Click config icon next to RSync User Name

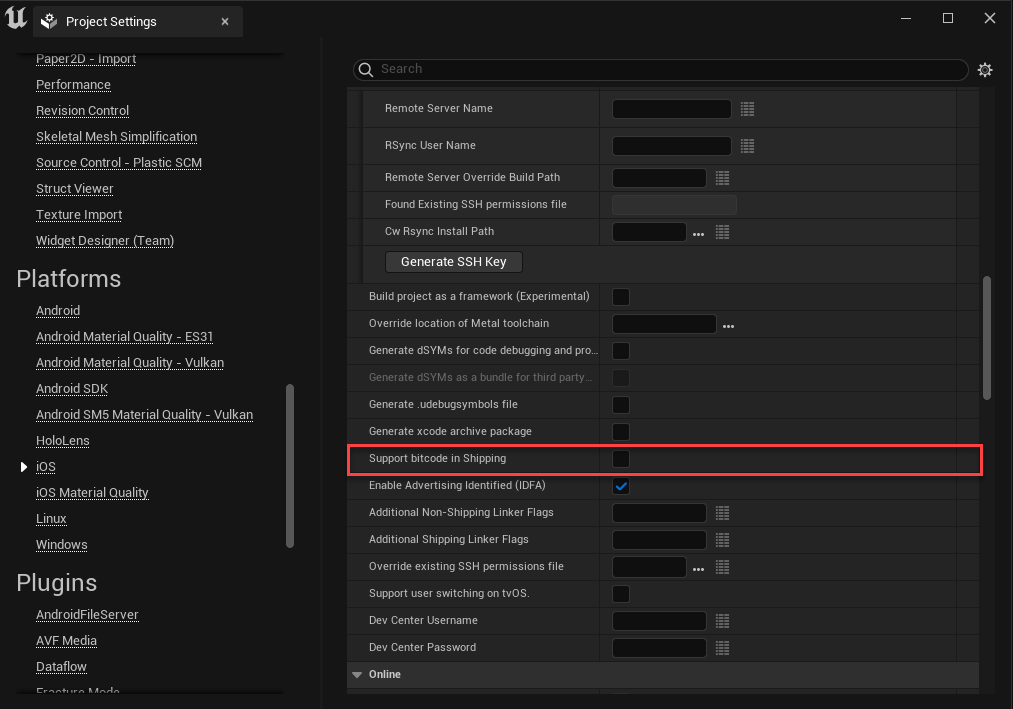[747, 146]
